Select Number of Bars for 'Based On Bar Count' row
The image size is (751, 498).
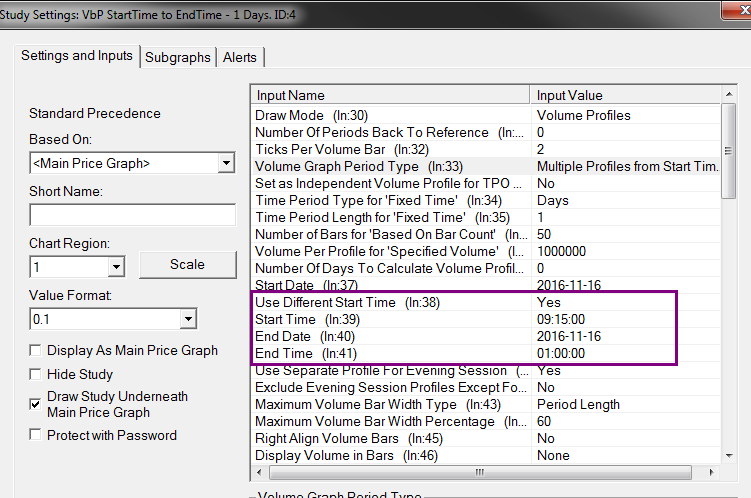coord(486,234)
